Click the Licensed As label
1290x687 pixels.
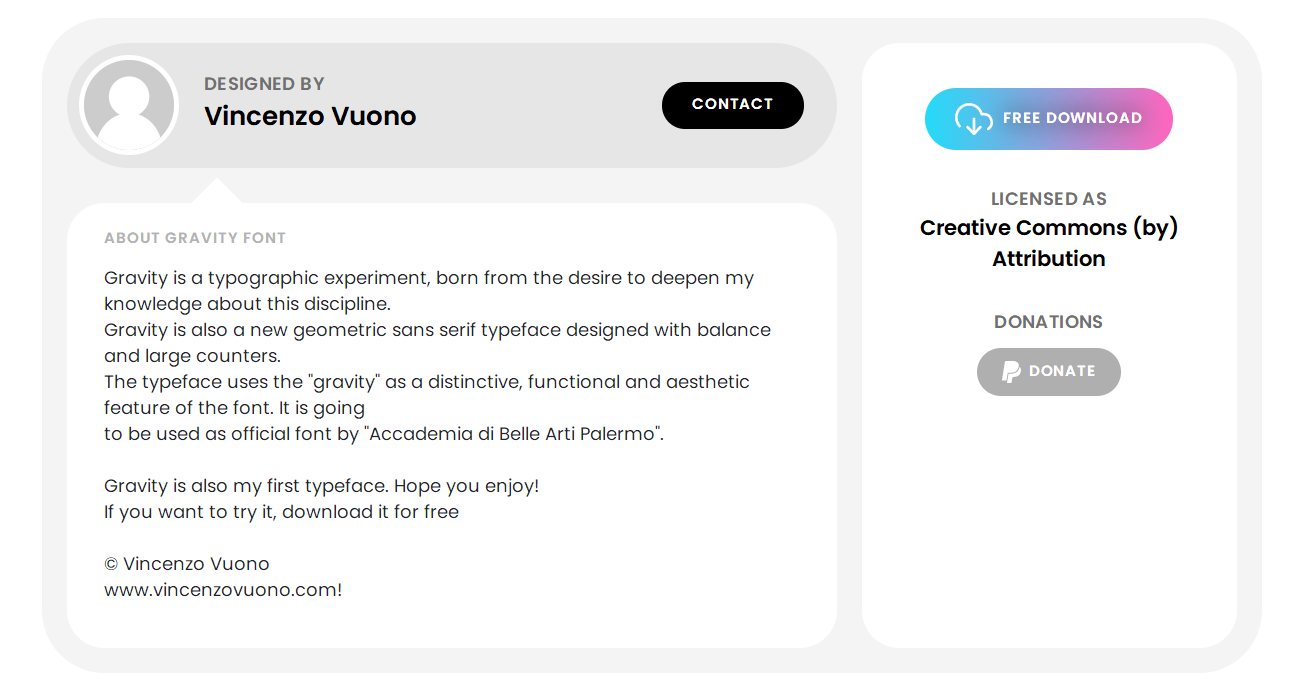click(1048, 199)
